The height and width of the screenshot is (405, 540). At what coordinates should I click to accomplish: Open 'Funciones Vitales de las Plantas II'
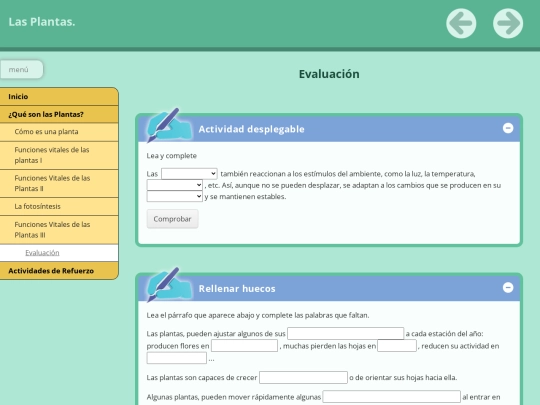pyautogui.click(x=59, y=183)
